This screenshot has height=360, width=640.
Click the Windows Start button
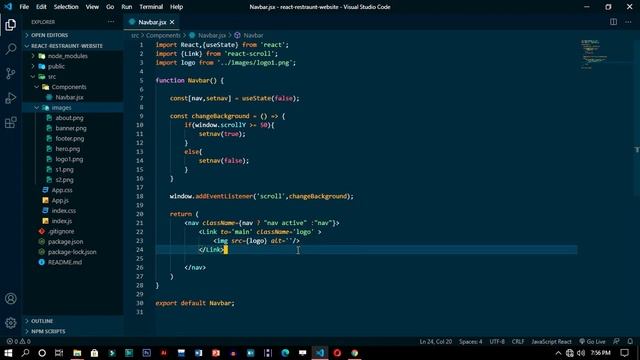(x=8, y=353)
